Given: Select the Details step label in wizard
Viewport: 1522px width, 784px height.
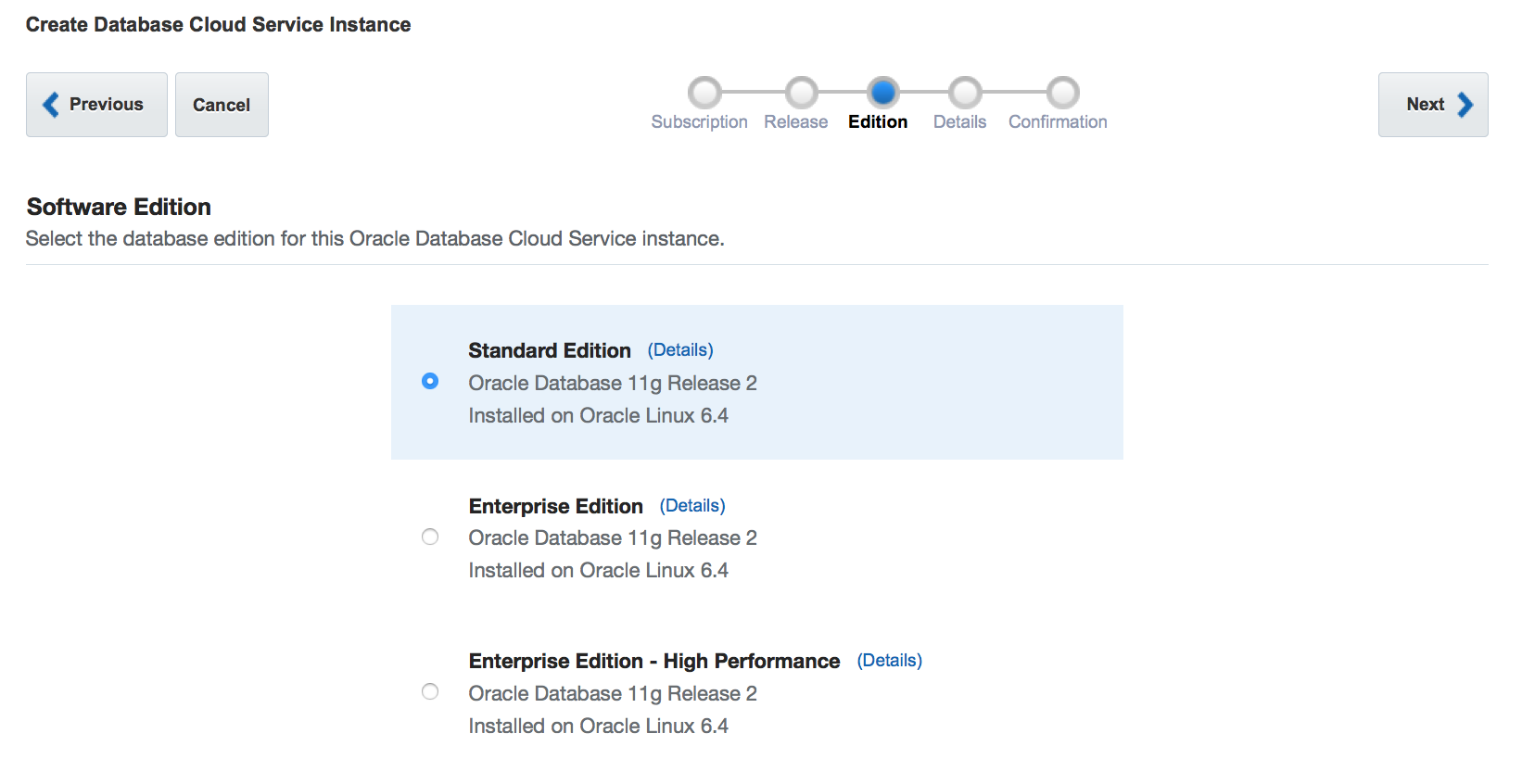Looking at the screenshot, I should tap(959, 122).
